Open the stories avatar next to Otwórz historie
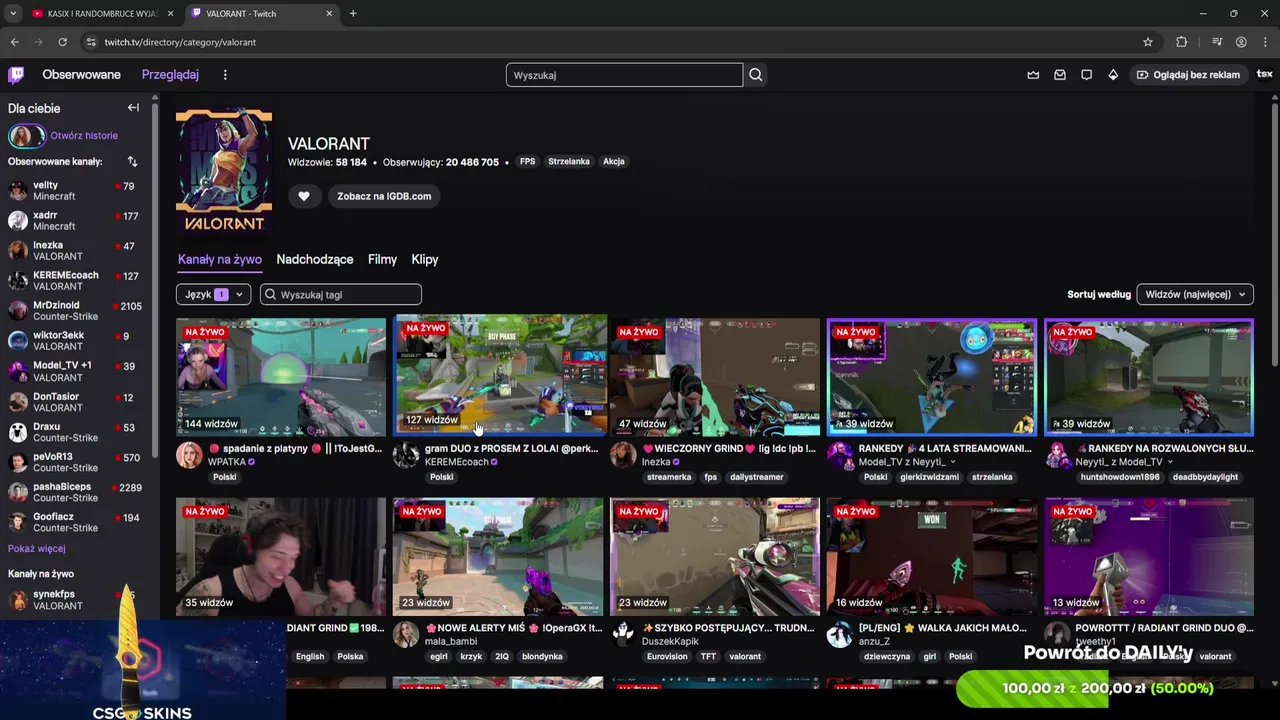Image resolution: width=1280 pixels, height=720 pixels. click(27, 136)
